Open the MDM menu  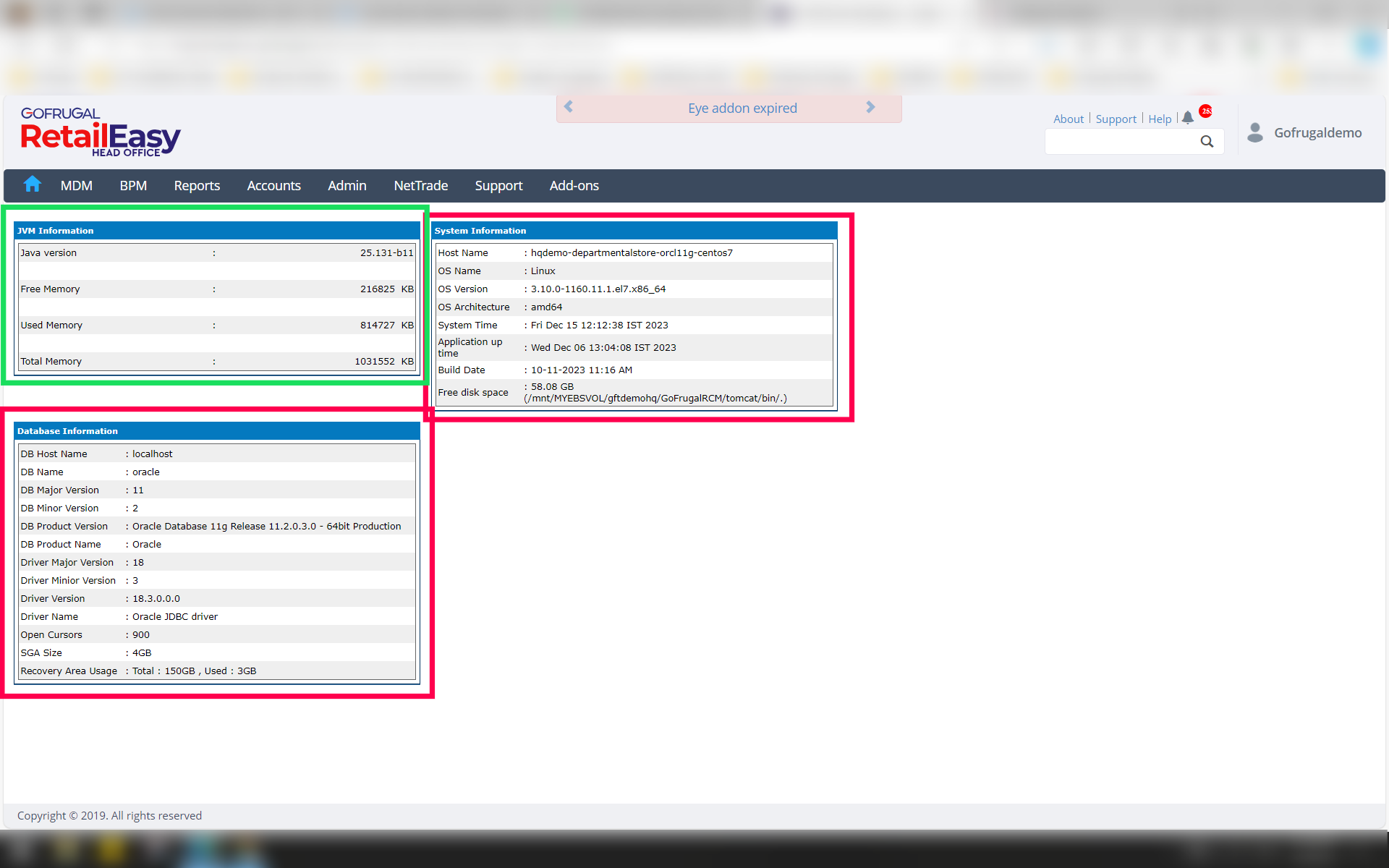pos(76,186)
